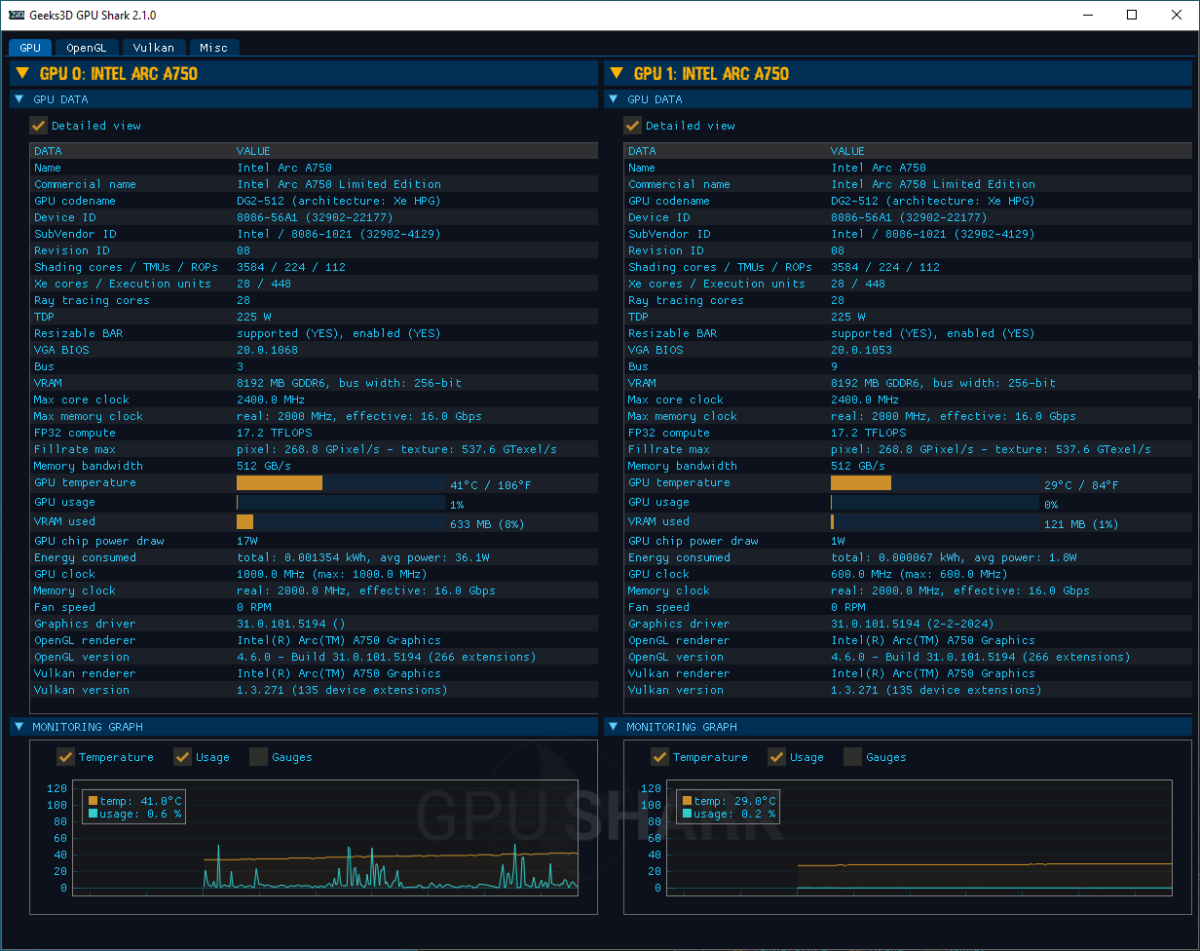Click orange temp legend swatch in GPU 0 graph
The width and height of the screenshot is (1200, 951).
pos(93,801)
